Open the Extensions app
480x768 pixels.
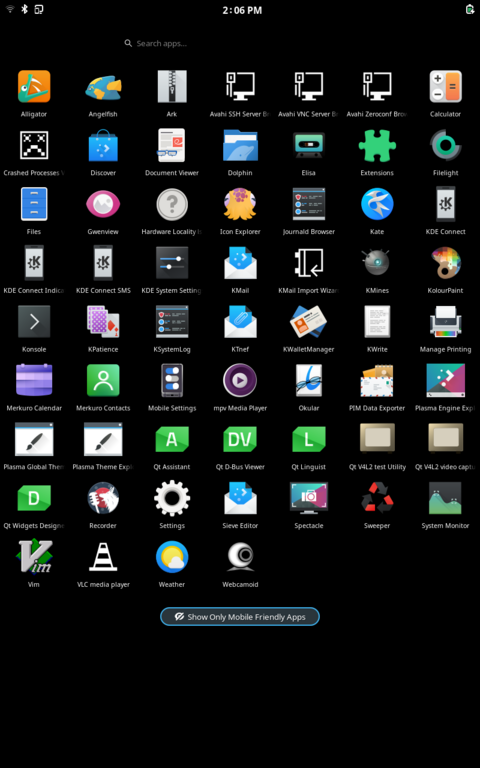point(377,145)
